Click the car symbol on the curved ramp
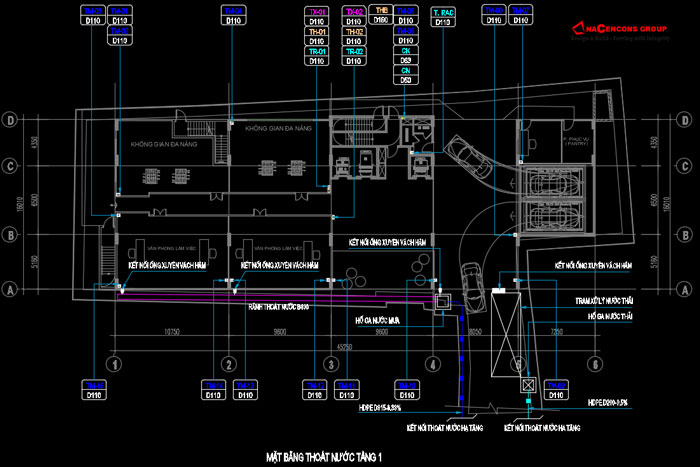The image size is (700, 467). click(468, 155)
